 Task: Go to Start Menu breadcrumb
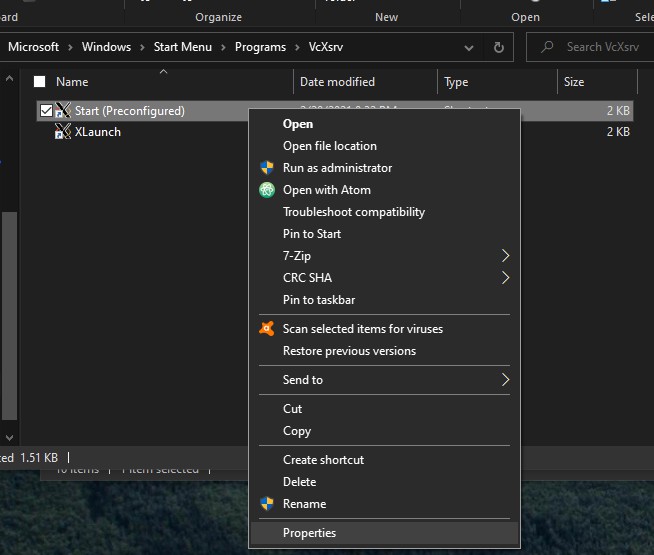[x=183, y=47]
